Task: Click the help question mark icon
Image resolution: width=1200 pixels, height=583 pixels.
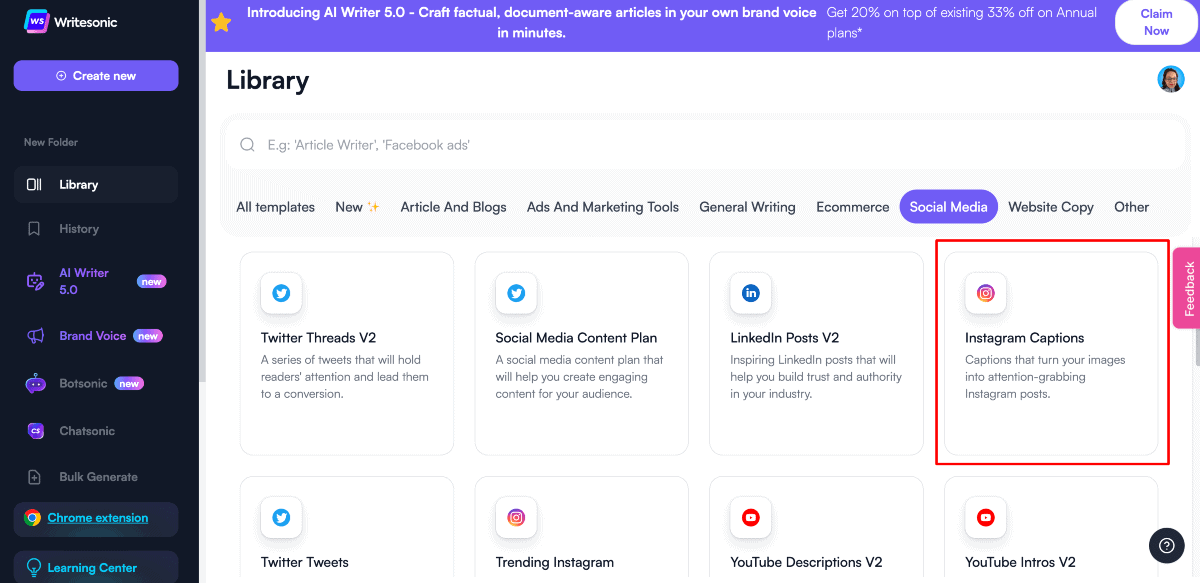Action: click(x=1166, y=545)
